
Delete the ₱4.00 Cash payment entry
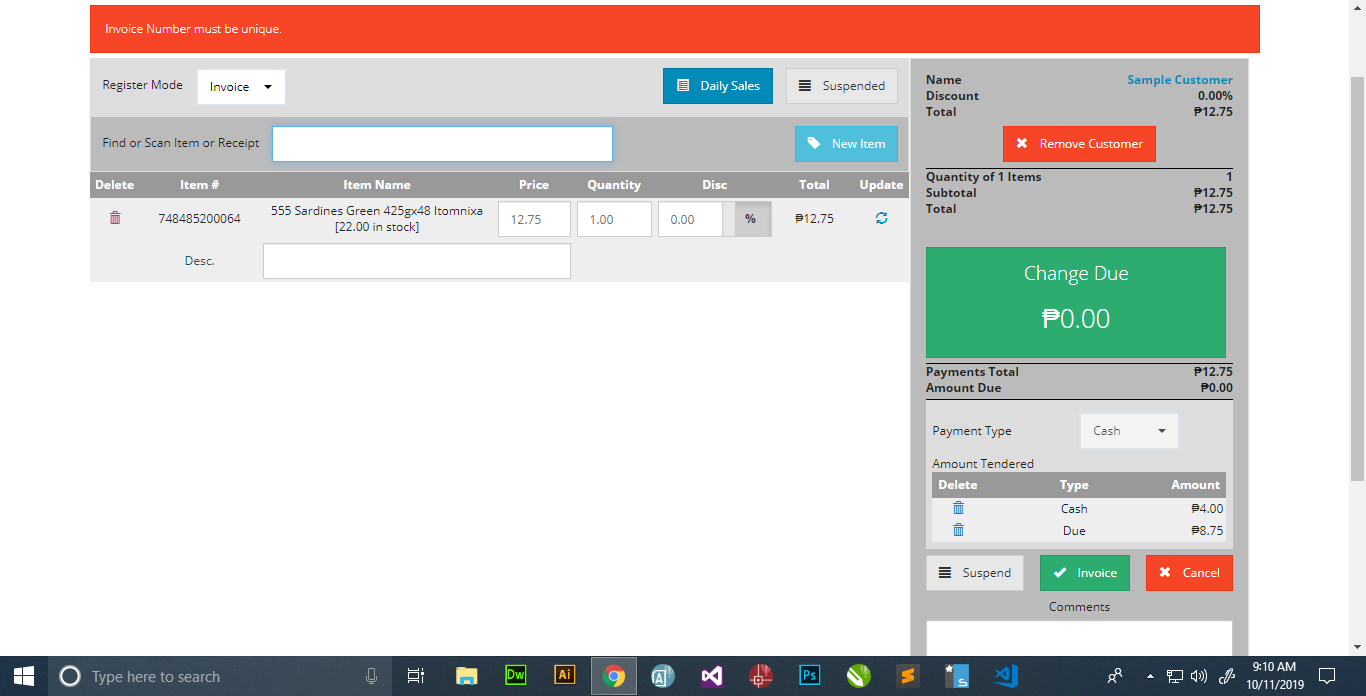click(x=957, y=508)
